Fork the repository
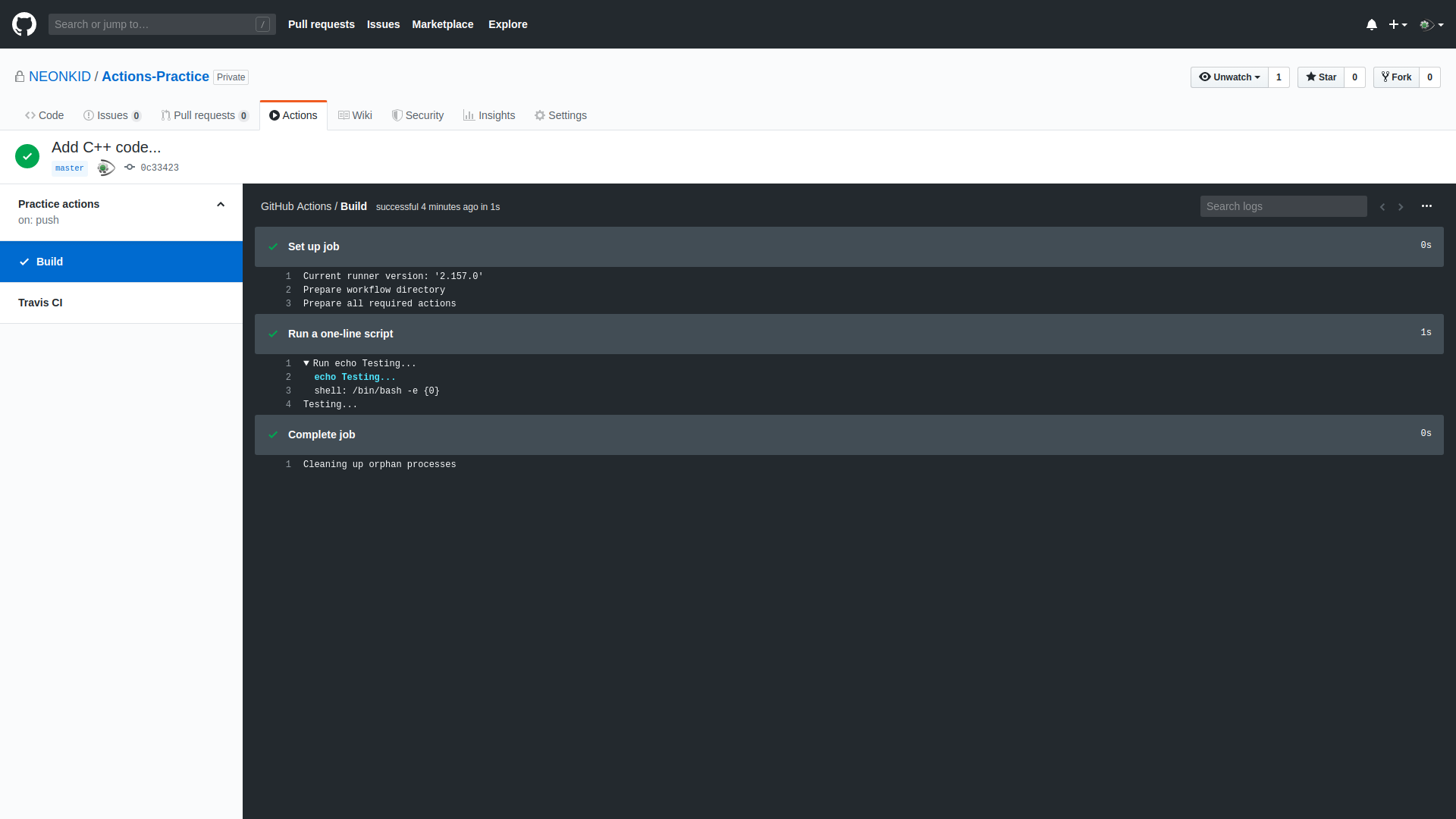 tap(1396, 77)
